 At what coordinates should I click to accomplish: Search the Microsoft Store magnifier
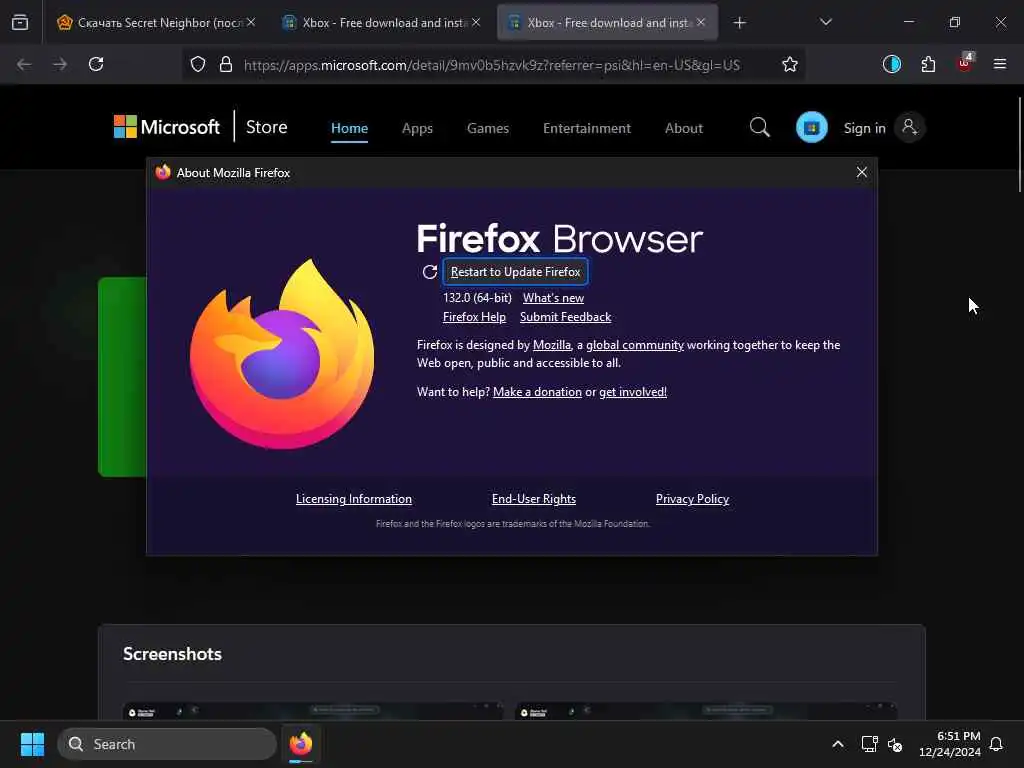pyautogui.click(x=760, y=127)
